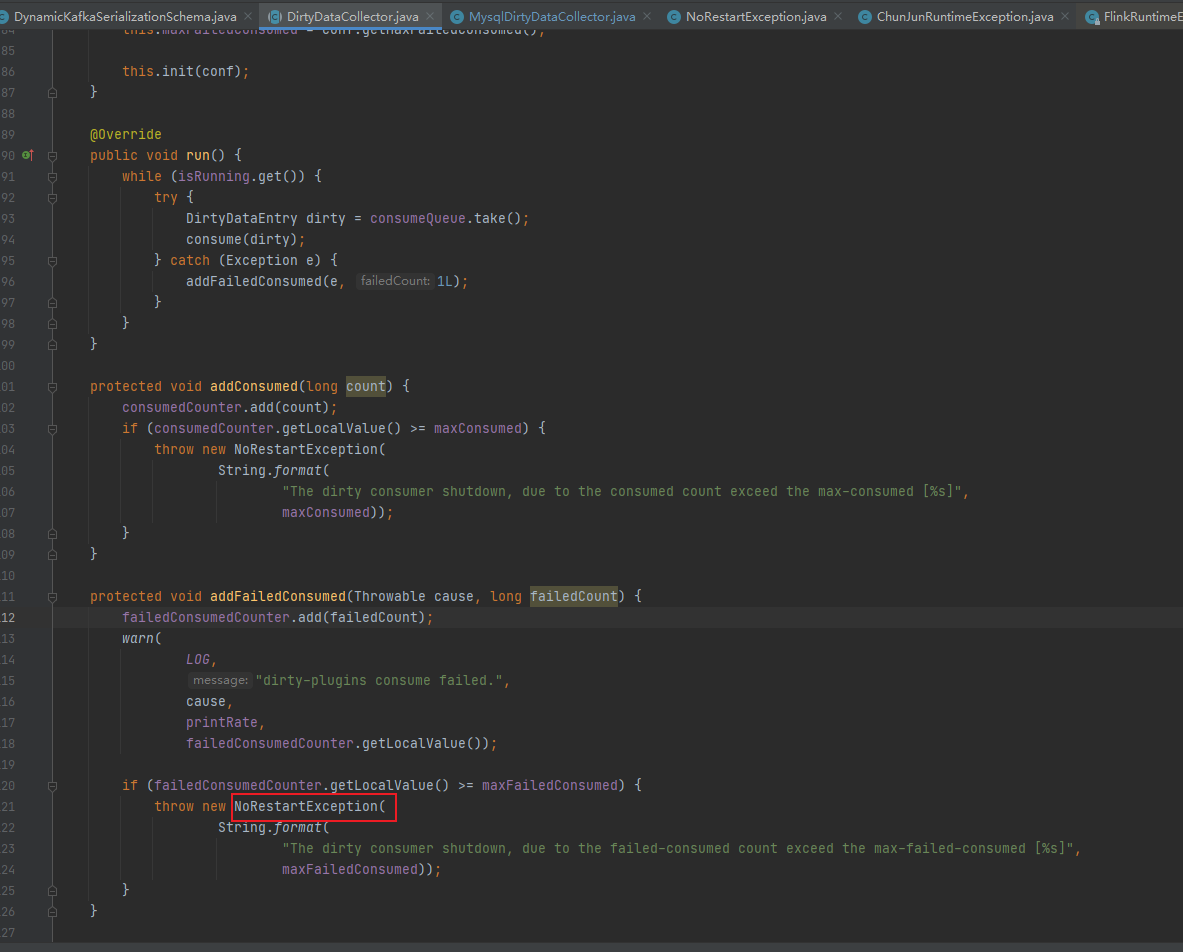Close the MysqlDirtyDataCollector.java tab
The height and width of the screenshot is (952, 1183).
(647, 16)
